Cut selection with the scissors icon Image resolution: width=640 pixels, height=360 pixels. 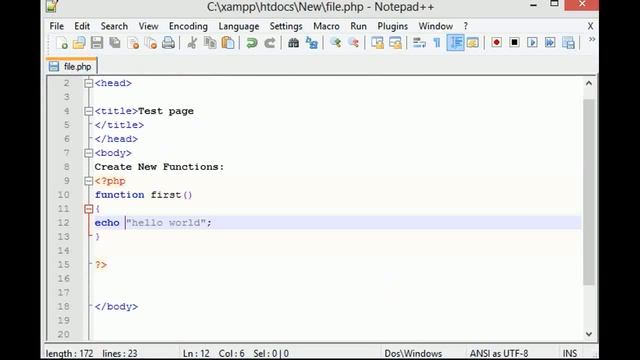pos(192,43)
